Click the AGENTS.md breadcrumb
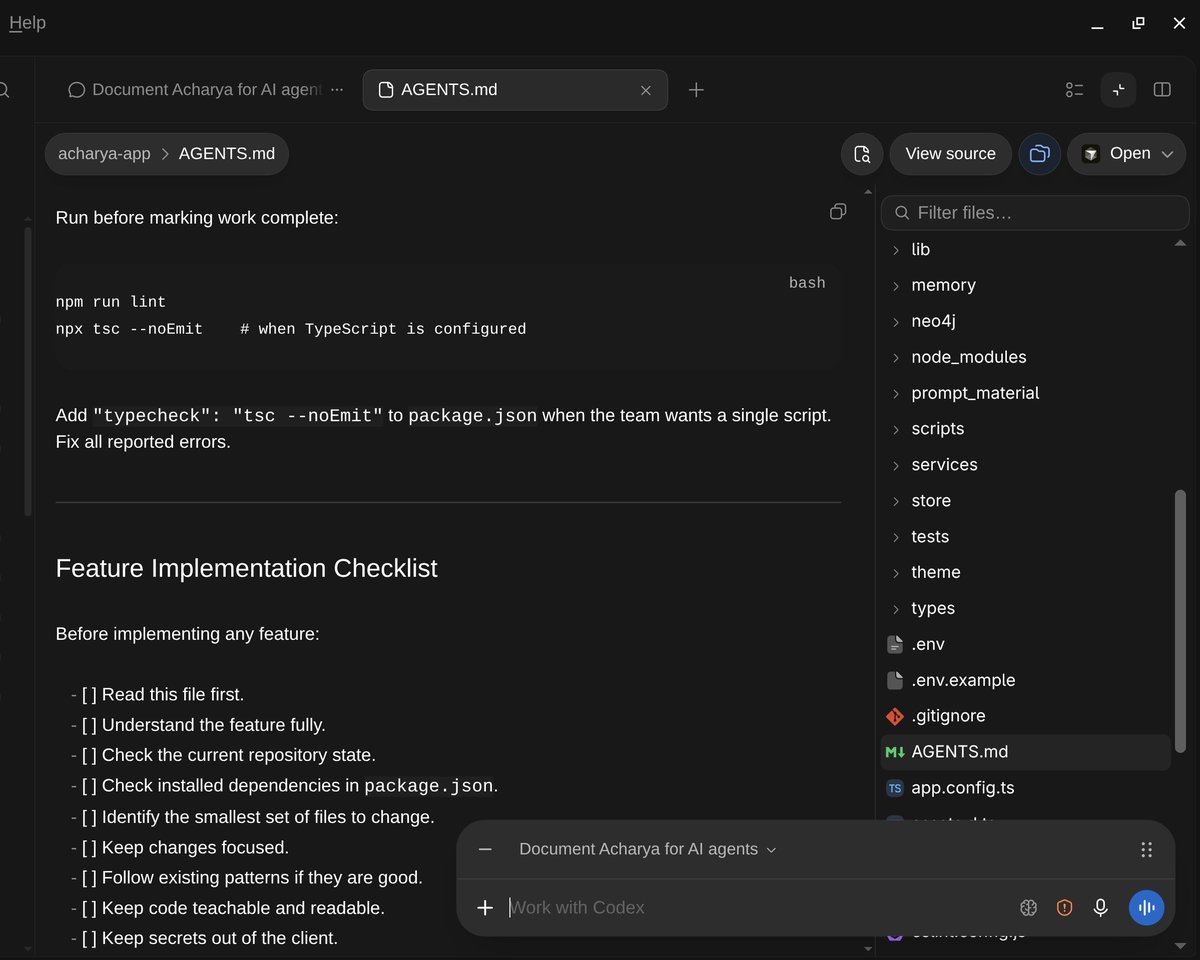1200x960 pixels. pyautogui.click(x=227, y=154)
